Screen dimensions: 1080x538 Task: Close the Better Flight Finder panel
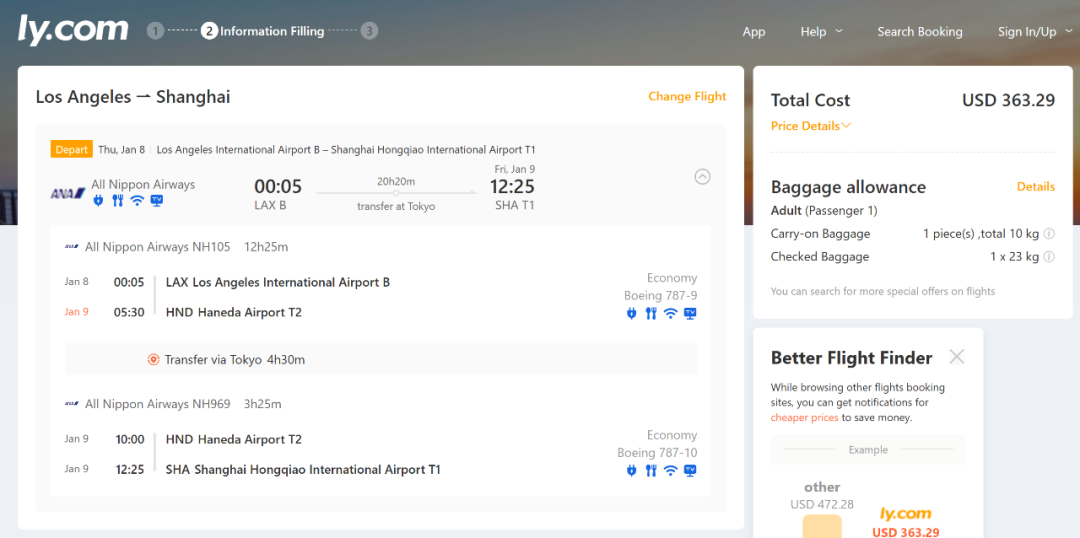[956, 357]
